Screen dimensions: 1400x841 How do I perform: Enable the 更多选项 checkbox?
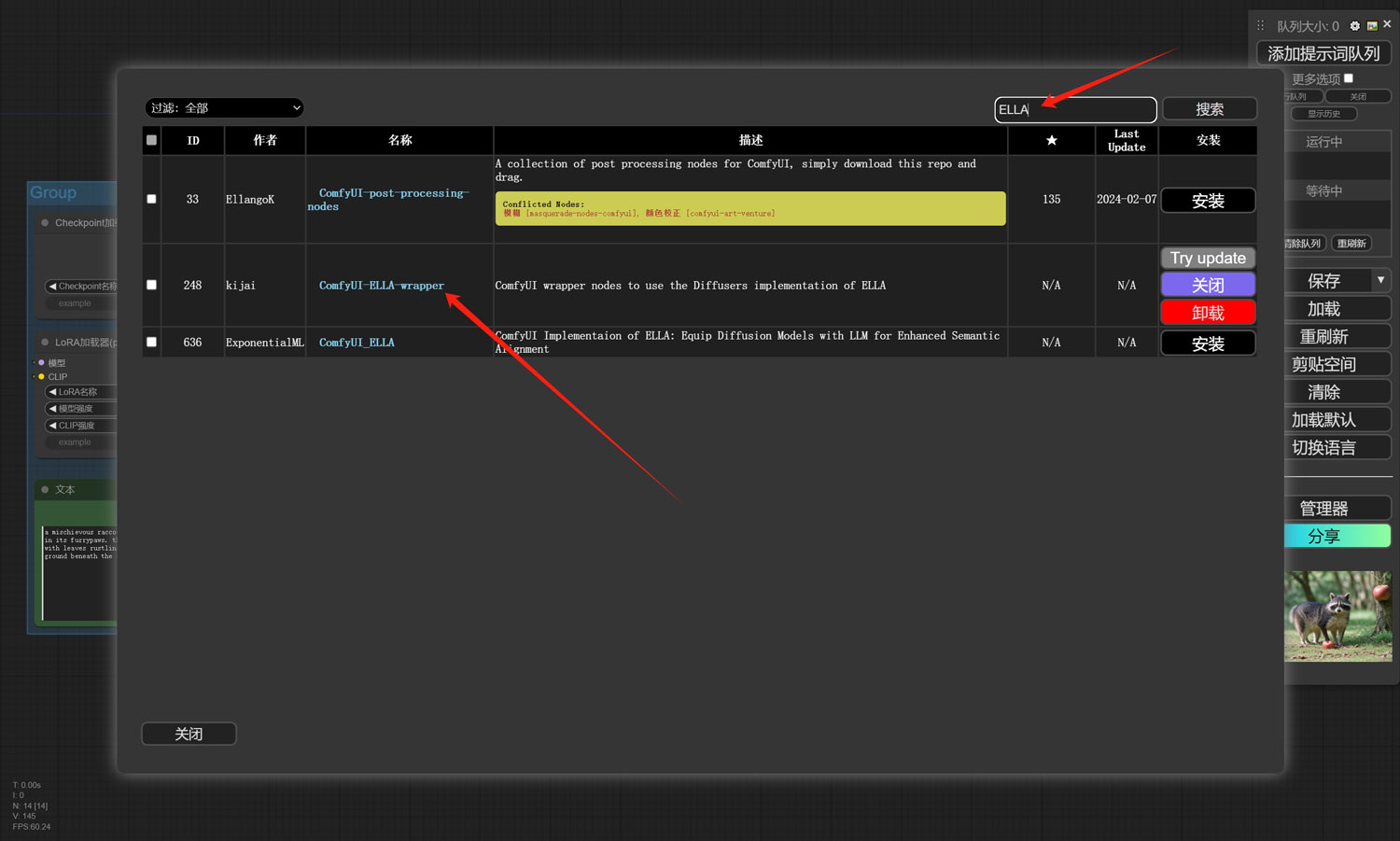[x=1348, y=78]
